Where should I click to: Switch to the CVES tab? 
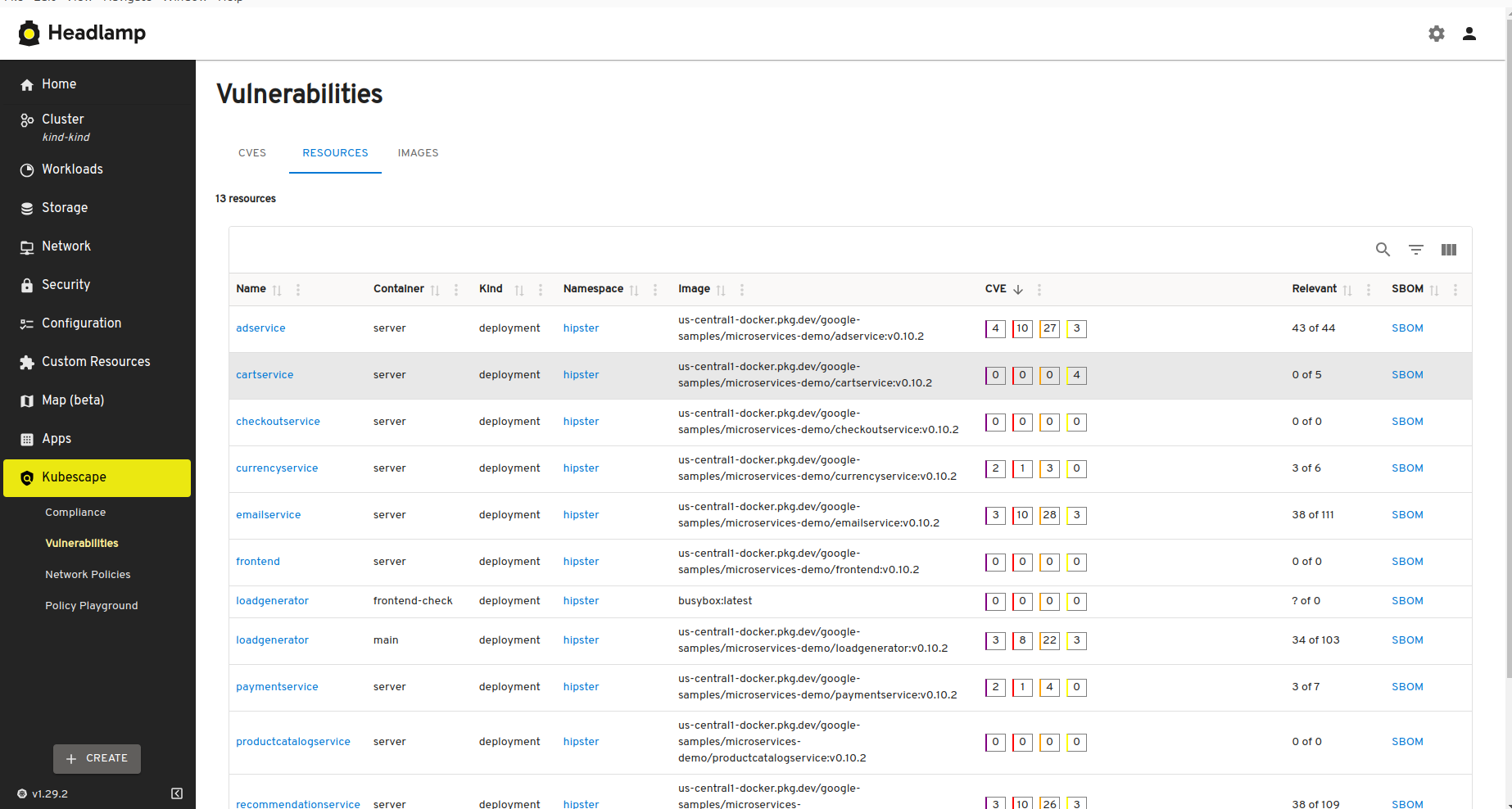coord(252,153)
